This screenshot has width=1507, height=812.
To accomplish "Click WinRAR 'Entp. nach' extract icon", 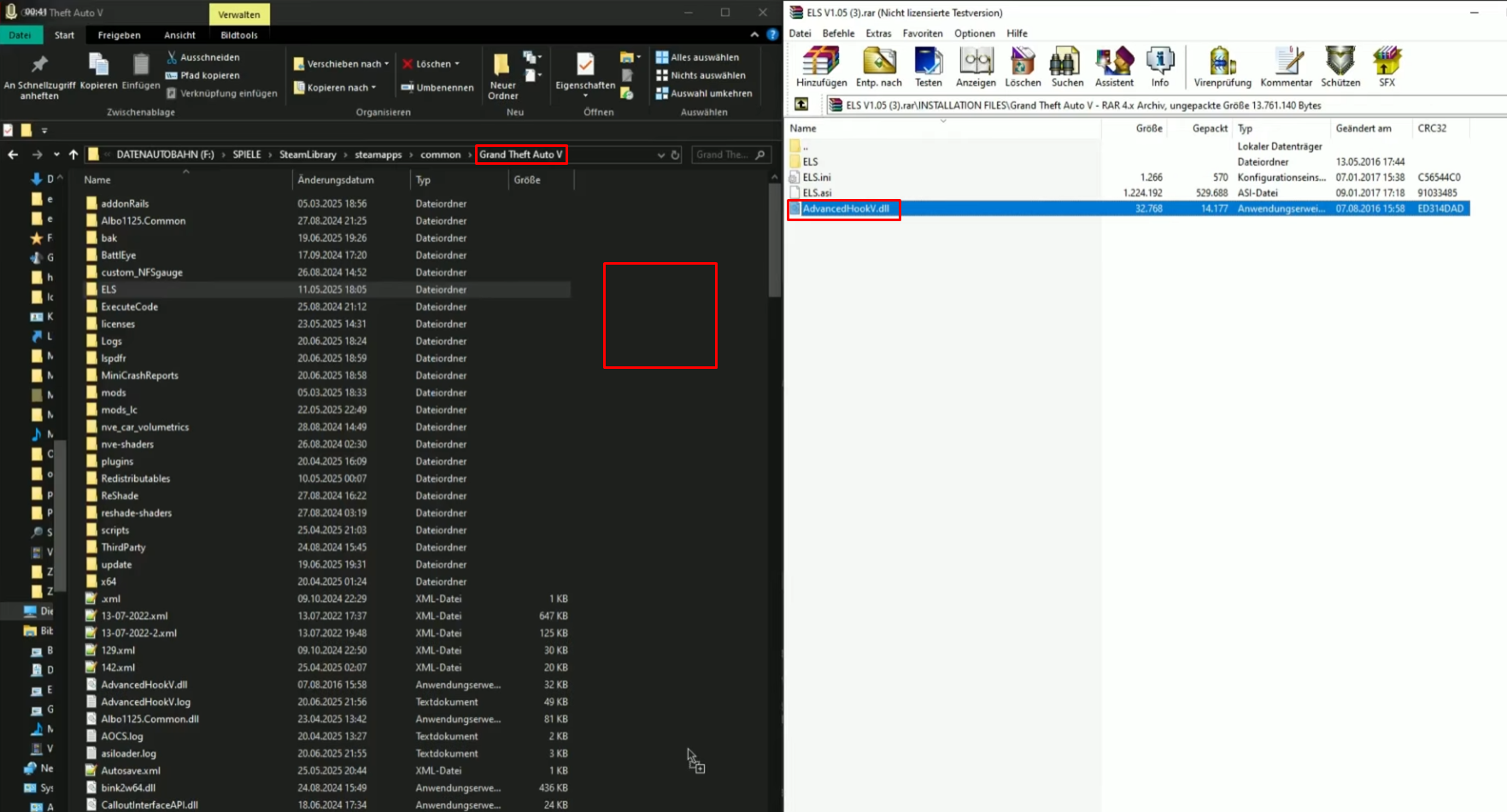I will (x=879, y=67).
